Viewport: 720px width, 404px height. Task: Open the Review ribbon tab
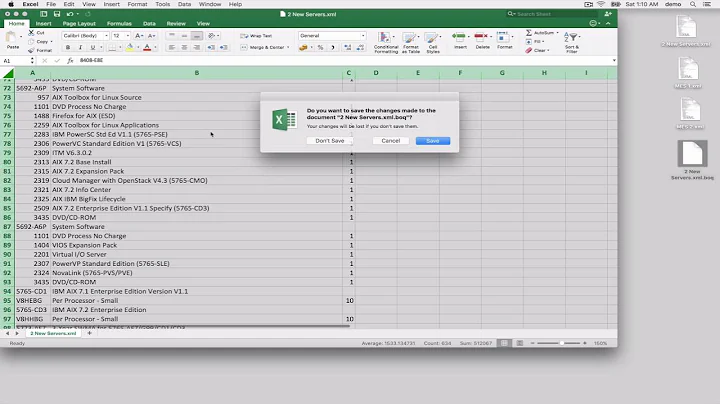click(x=176, y=23)
